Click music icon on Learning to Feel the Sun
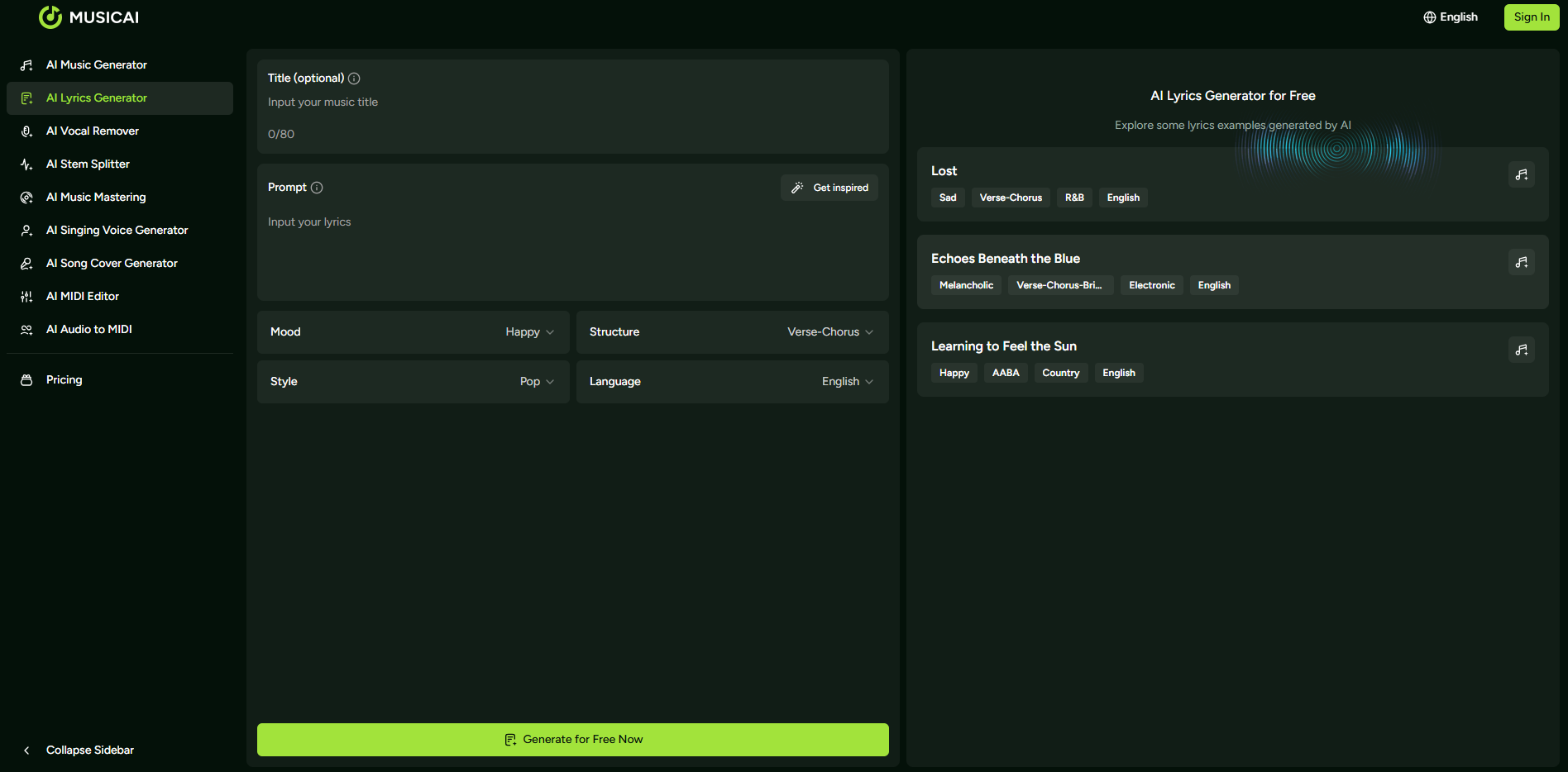The height and width of the screenshot is (772, 1568). [1521, 350]
